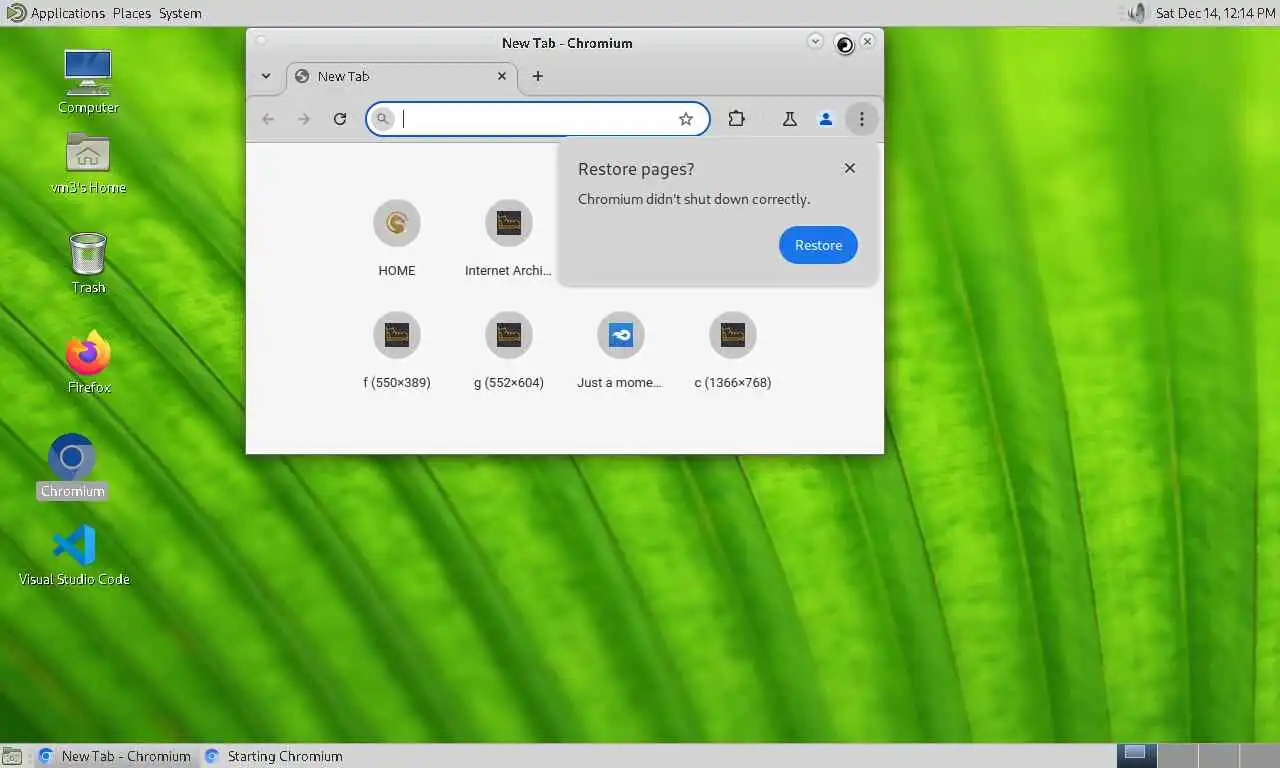Click the Starting Chromium taskbar entry

[273, 756]
